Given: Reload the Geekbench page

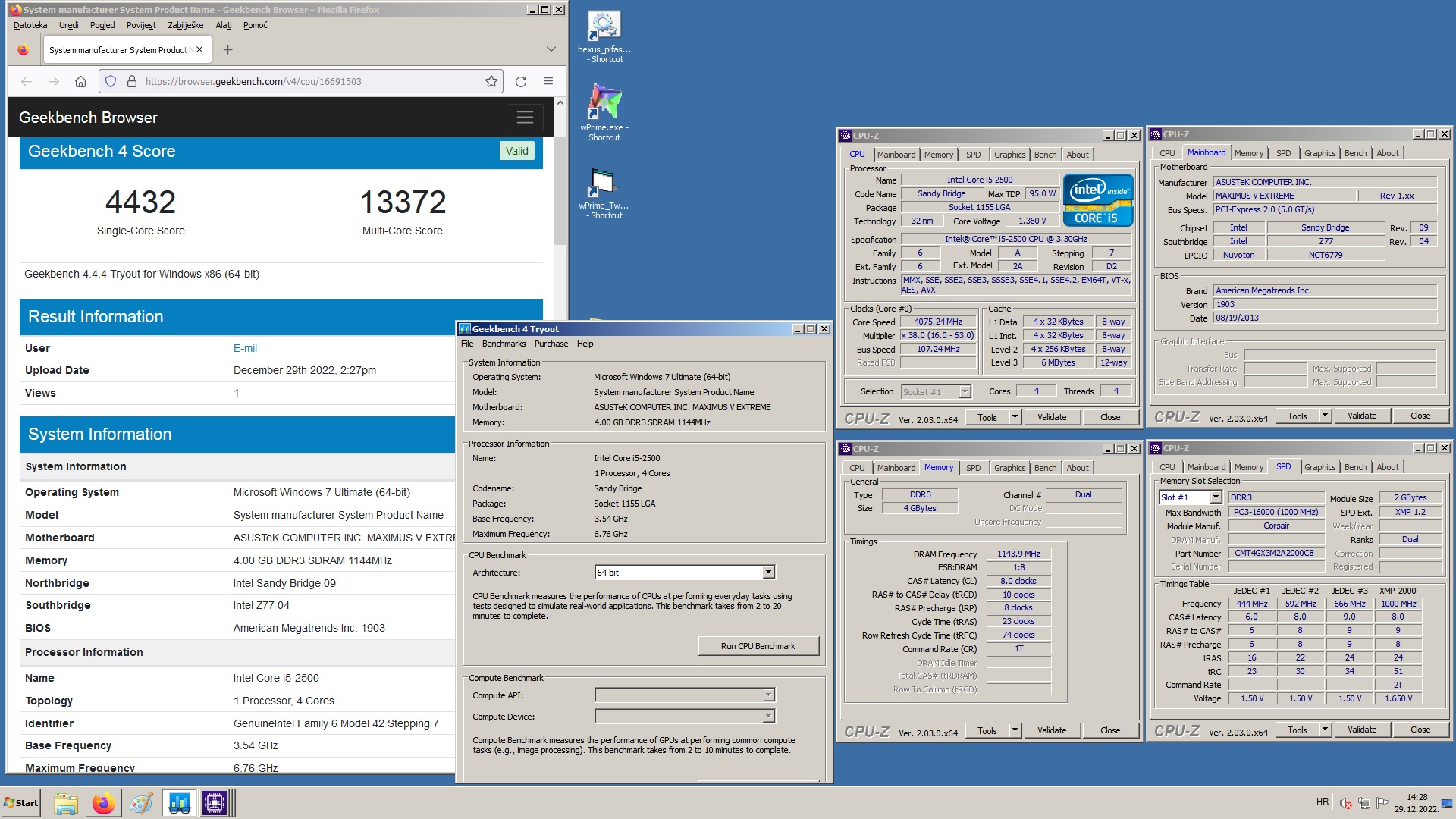Looking at the screenshot, I should (x=521, y=81).
